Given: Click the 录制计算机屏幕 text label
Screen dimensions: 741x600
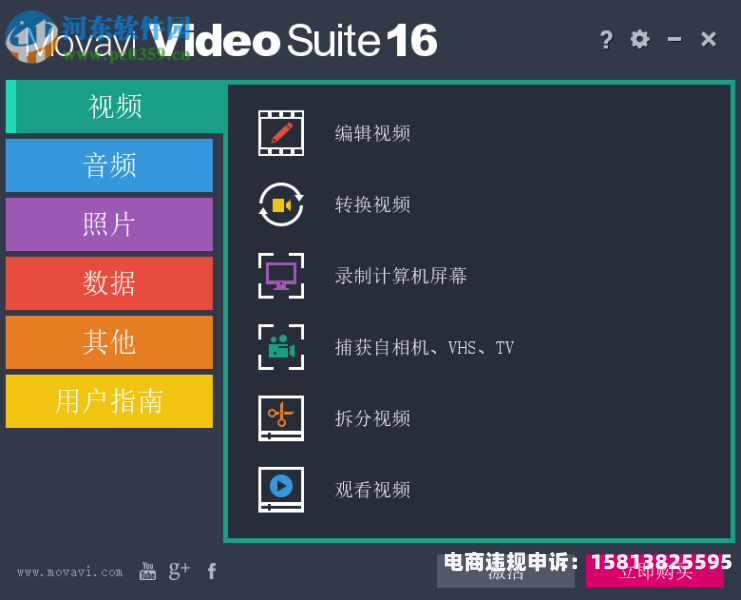Looking at the screenshot, I should pyautogui.click(x=401, y=276).
